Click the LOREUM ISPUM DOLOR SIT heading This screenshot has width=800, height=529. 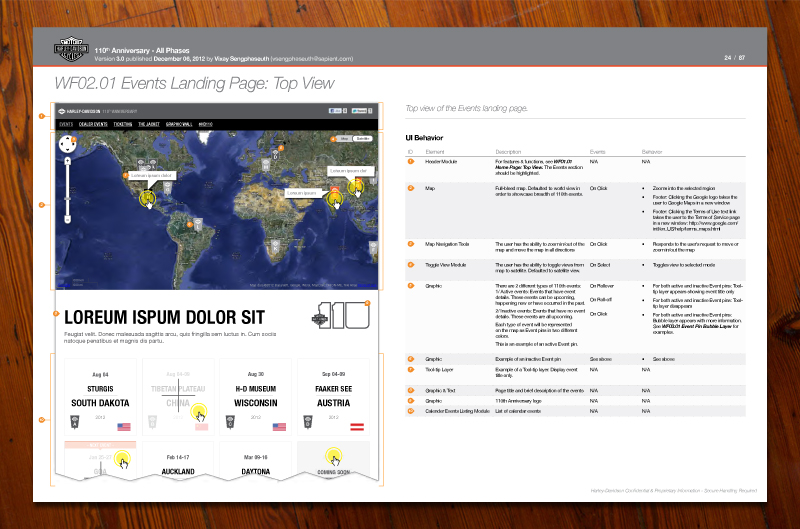(x=164, y=317)
